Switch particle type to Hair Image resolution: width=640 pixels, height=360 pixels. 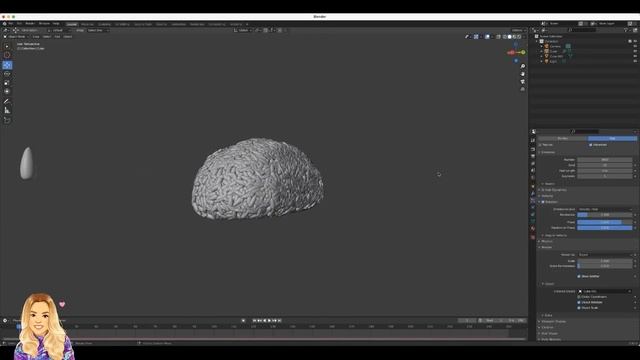613,139
